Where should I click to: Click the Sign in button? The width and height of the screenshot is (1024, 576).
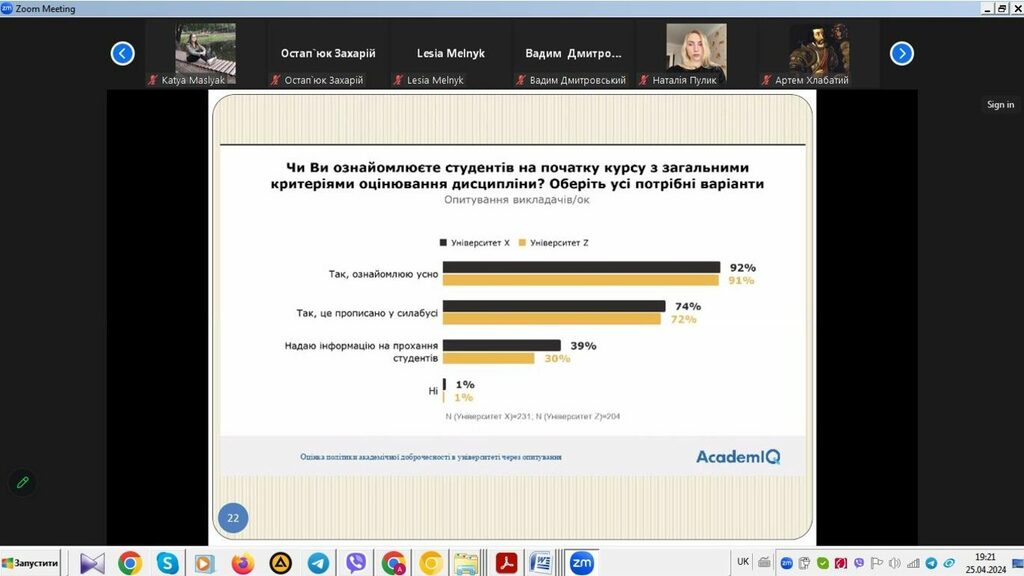point(1000,105)
